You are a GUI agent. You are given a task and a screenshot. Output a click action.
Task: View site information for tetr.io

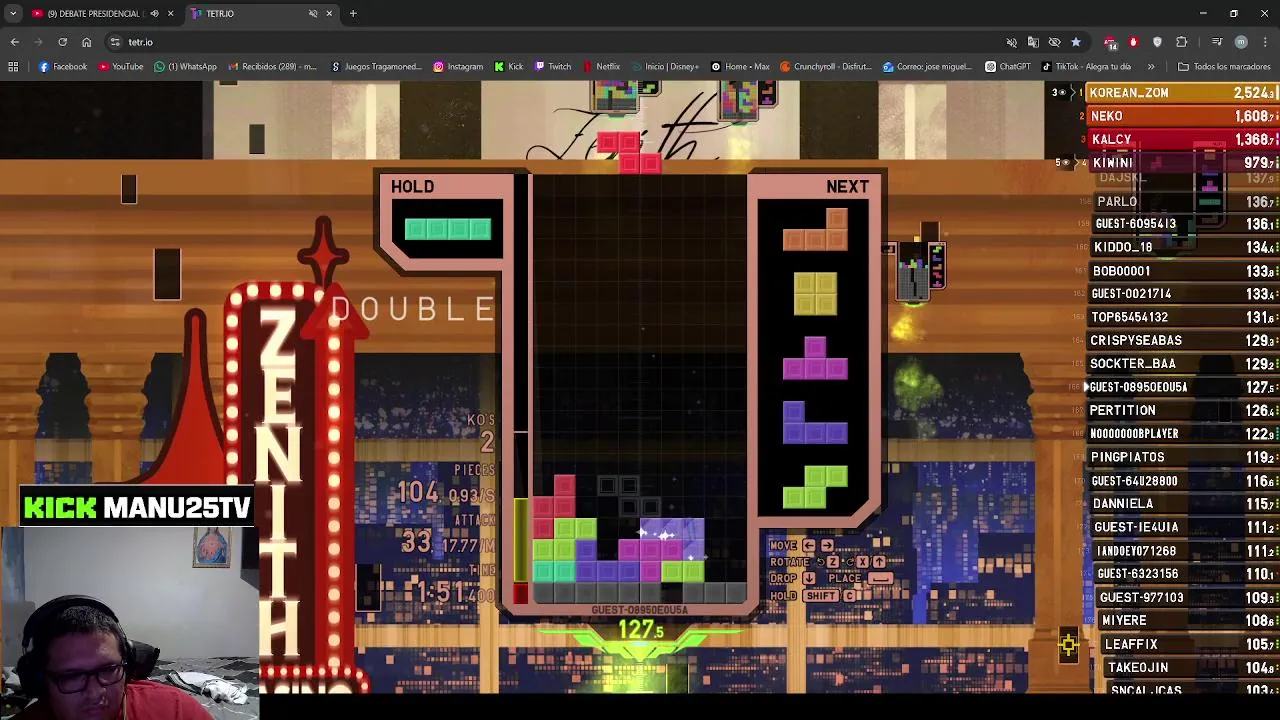point(115,42)
